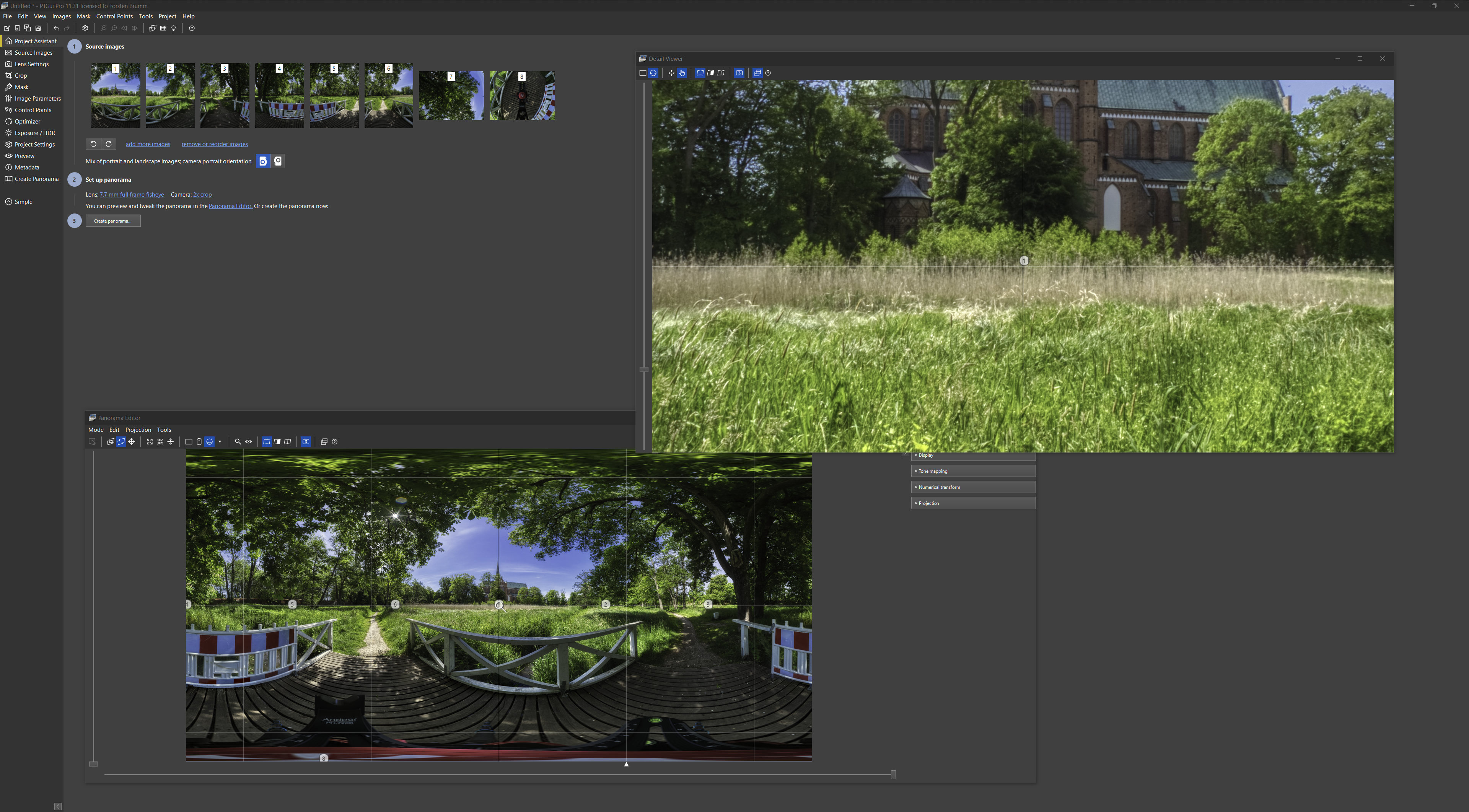Toggle the eye preview icon in Panorama Editor

click(249, 442)
